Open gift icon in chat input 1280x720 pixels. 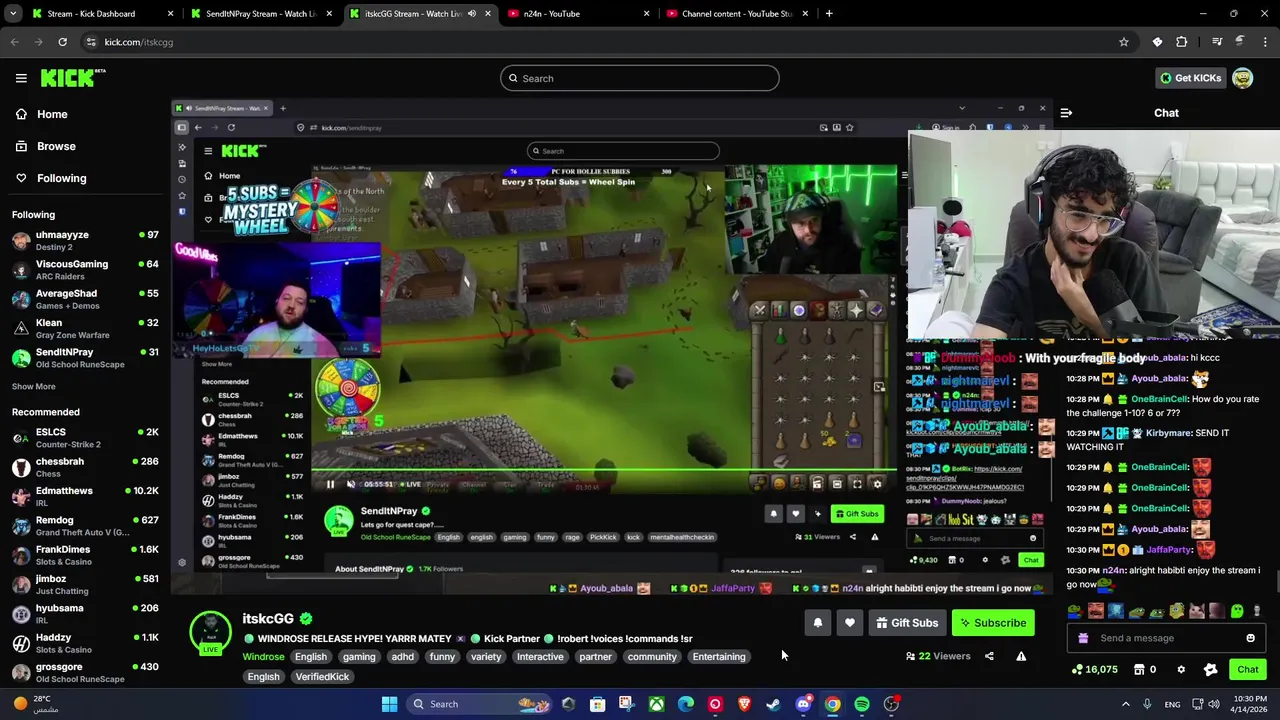pos(1084,638)
